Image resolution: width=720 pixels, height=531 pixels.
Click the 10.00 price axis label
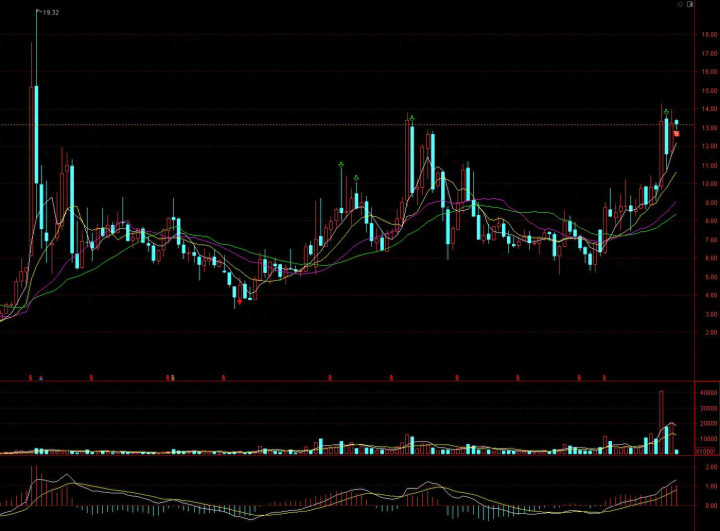(709, 184)
